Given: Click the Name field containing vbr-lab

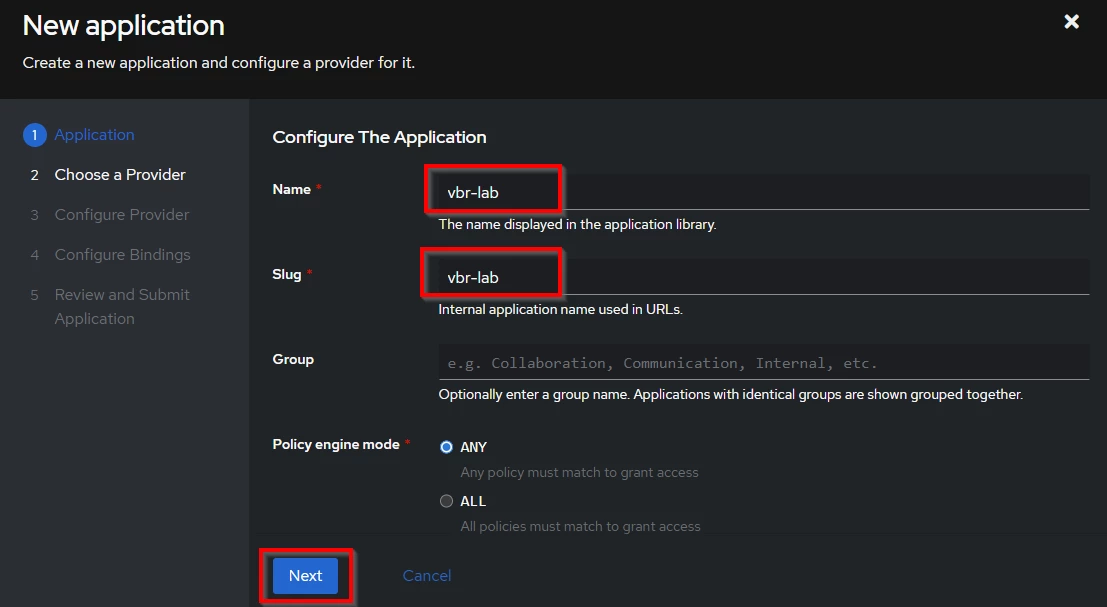Looking at the screenshot, I should pos(762,192).
